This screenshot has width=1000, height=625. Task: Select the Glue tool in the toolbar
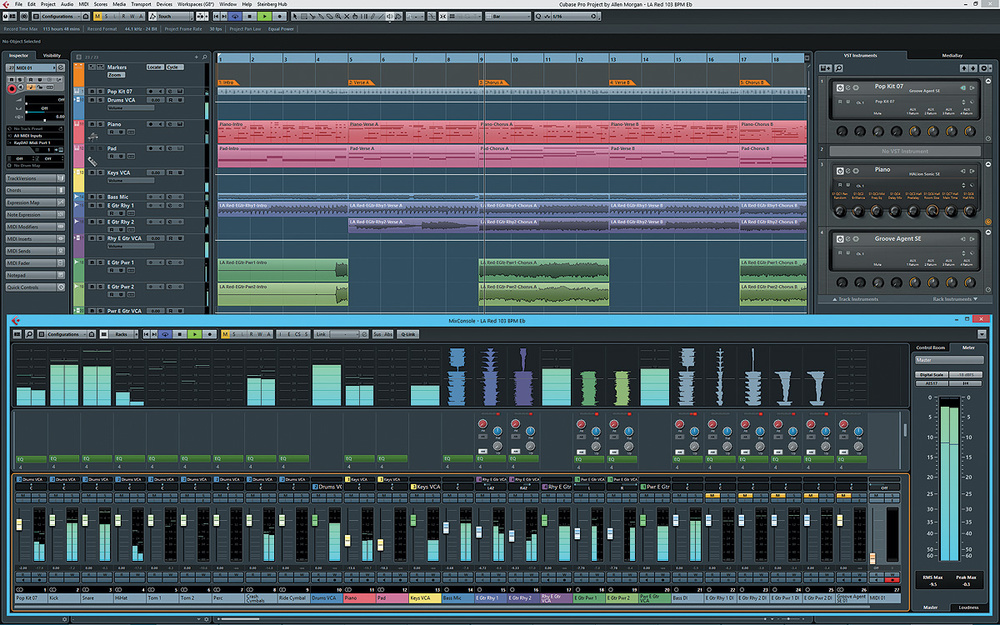[x=321, y=15]
